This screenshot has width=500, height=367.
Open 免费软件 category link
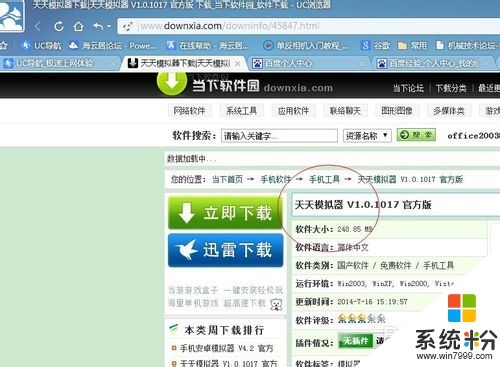click(x=396, y=266)
